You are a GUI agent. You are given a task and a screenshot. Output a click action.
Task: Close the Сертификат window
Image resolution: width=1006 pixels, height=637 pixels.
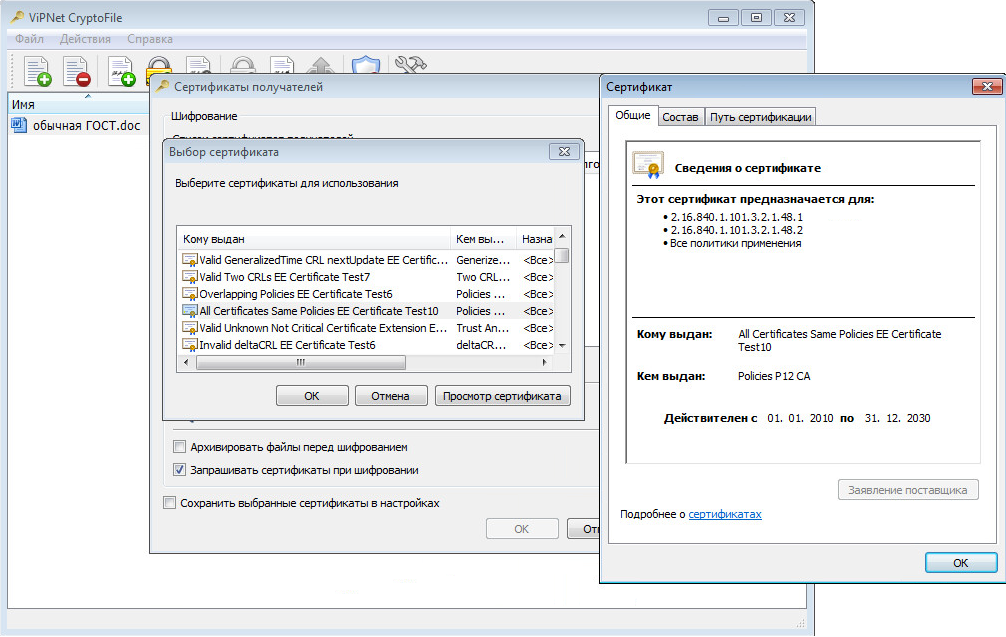click(987, 86)
